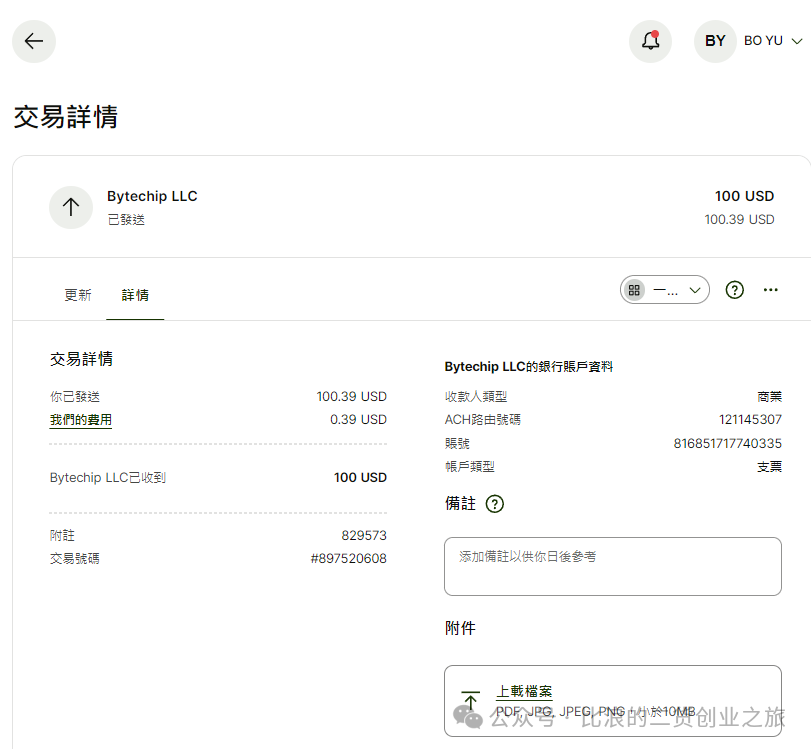The image size is (811, 749).
Task: Expand the BO YU account menu chevron
Action: point(797,41)
